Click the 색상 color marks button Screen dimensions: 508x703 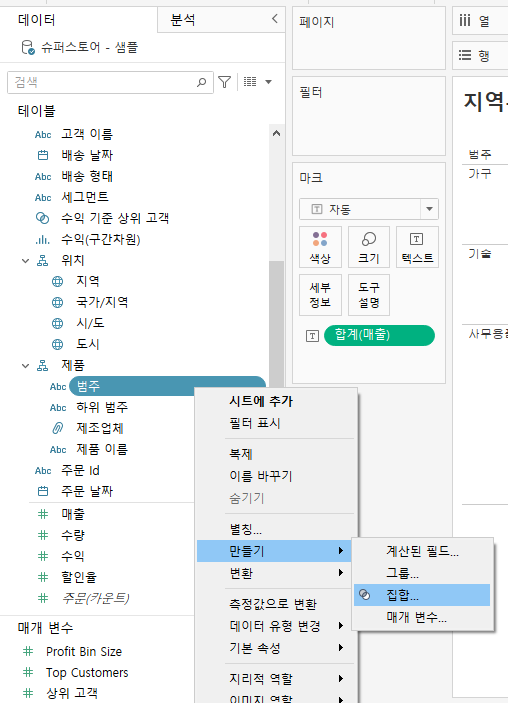(x=320, y=247)
